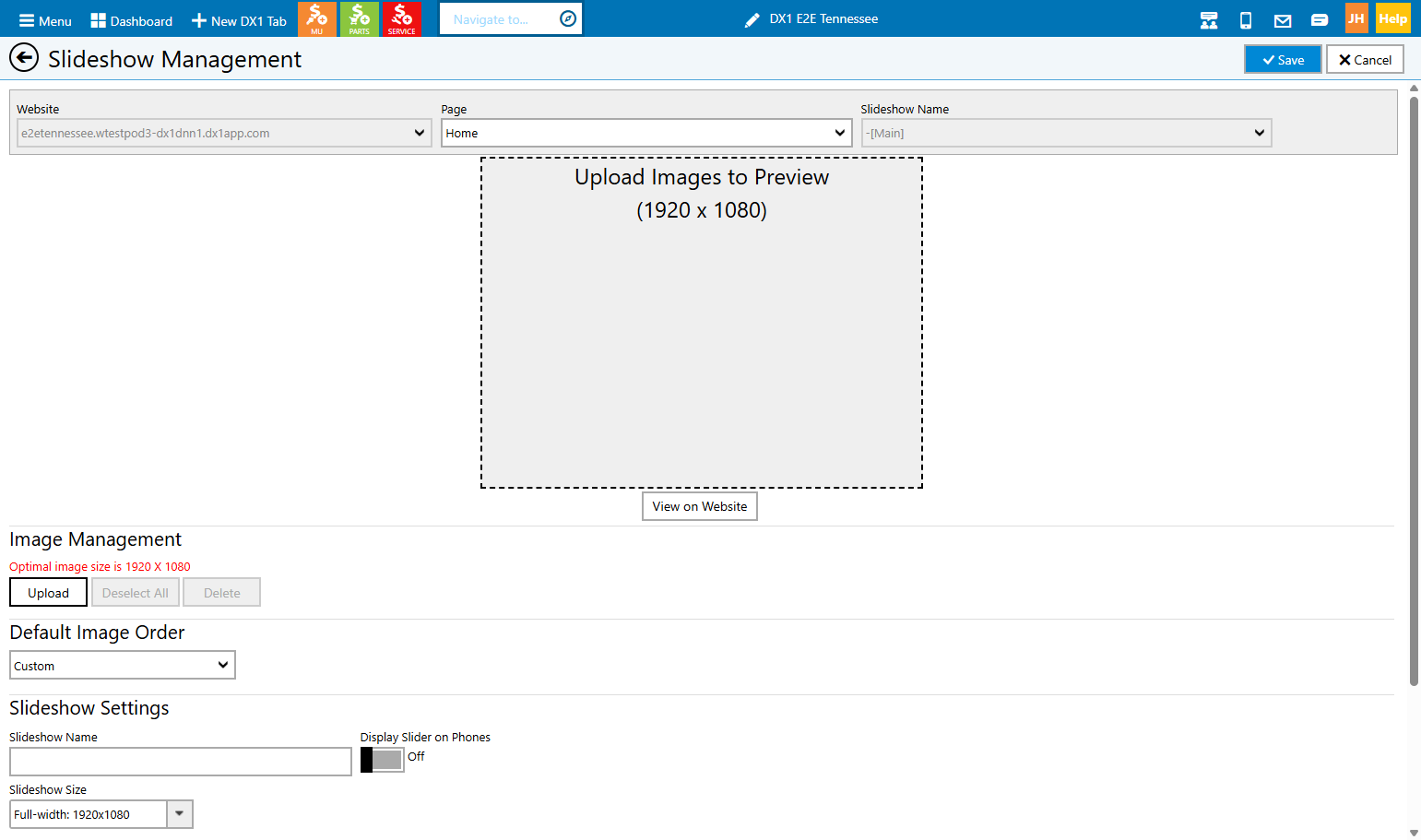Go back using the circled arrow icon
1421x840 pixels.
pos(24,58)
